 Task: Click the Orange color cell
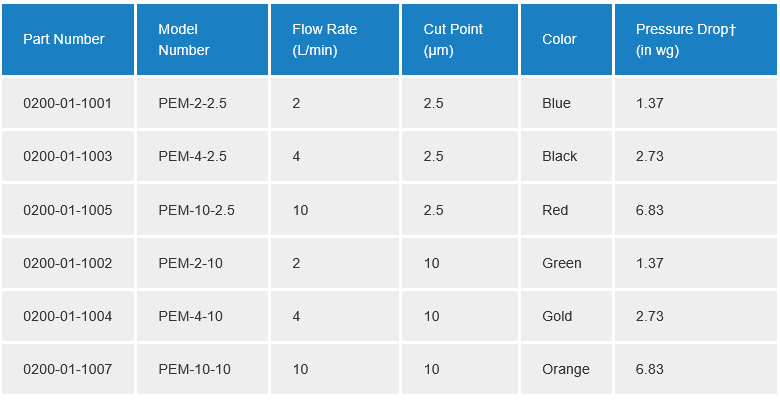point(566,369)
